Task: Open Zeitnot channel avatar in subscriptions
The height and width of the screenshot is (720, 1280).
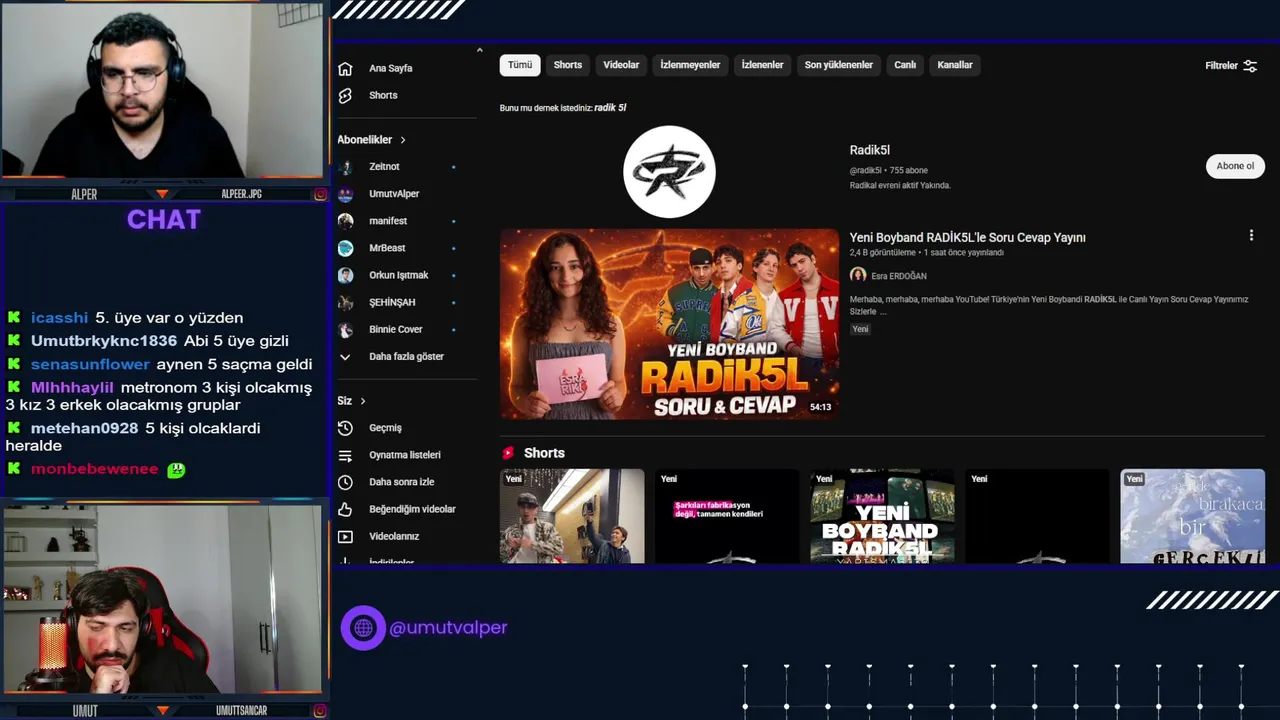Action: (345, 167)
